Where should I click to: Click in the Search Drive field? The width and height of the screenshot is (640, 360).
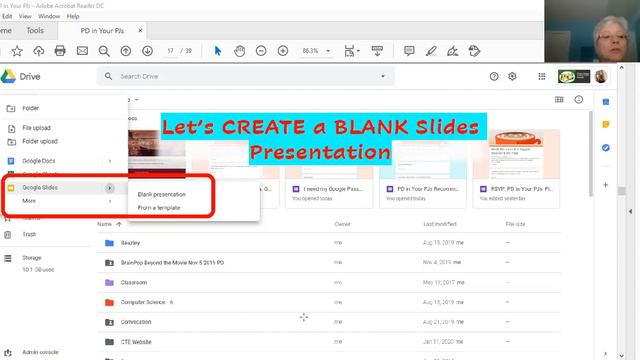246,76
